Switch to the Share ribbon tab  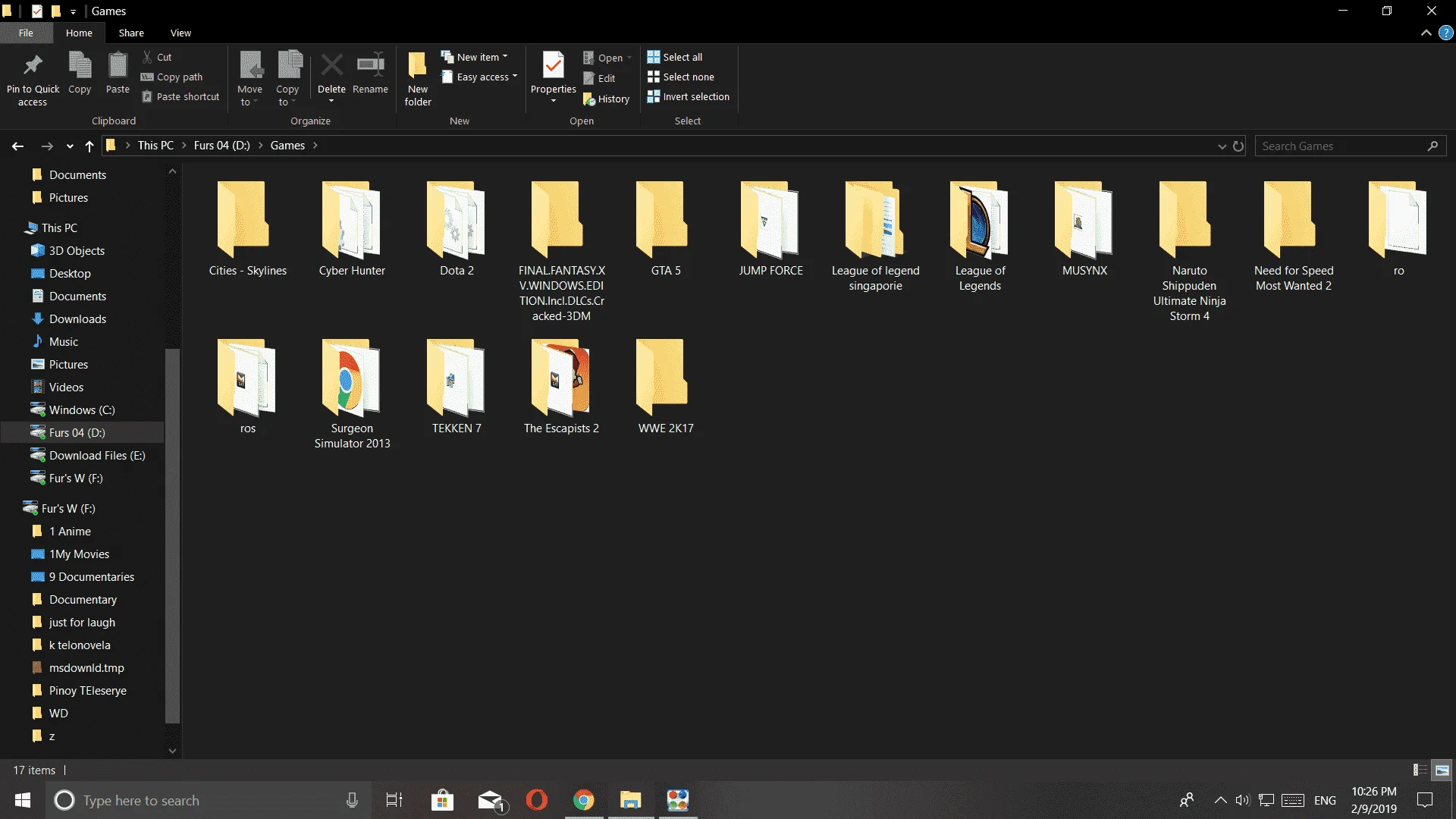[131, 33]
